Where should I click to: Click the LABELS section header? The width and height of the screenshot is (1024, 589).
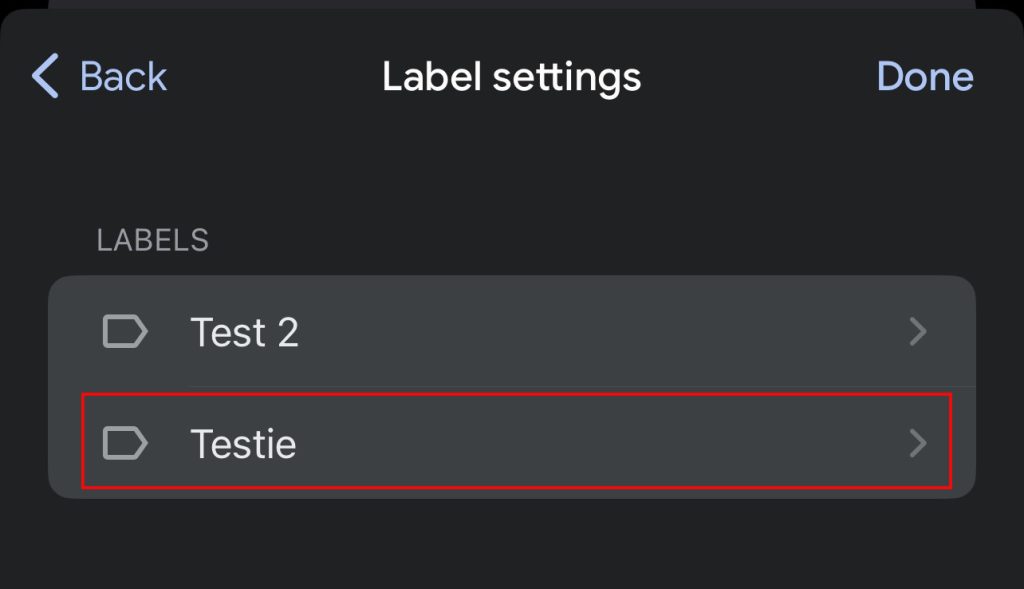(153, 239)
